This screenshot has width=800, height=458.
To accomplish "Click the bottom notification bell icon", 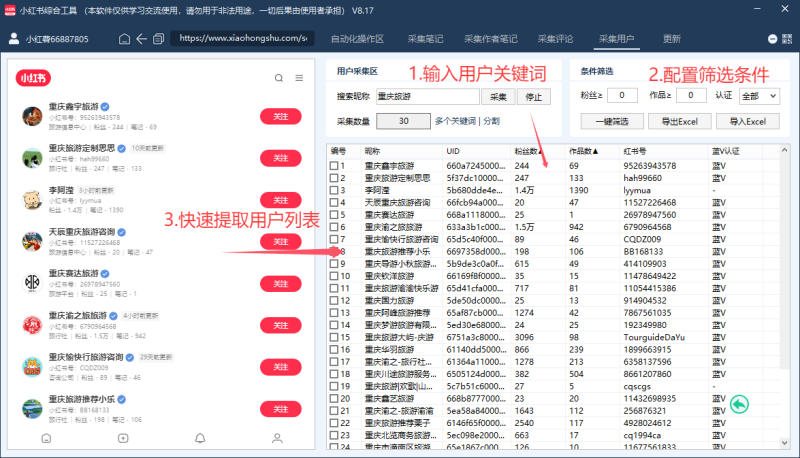I will pos(200,438).
